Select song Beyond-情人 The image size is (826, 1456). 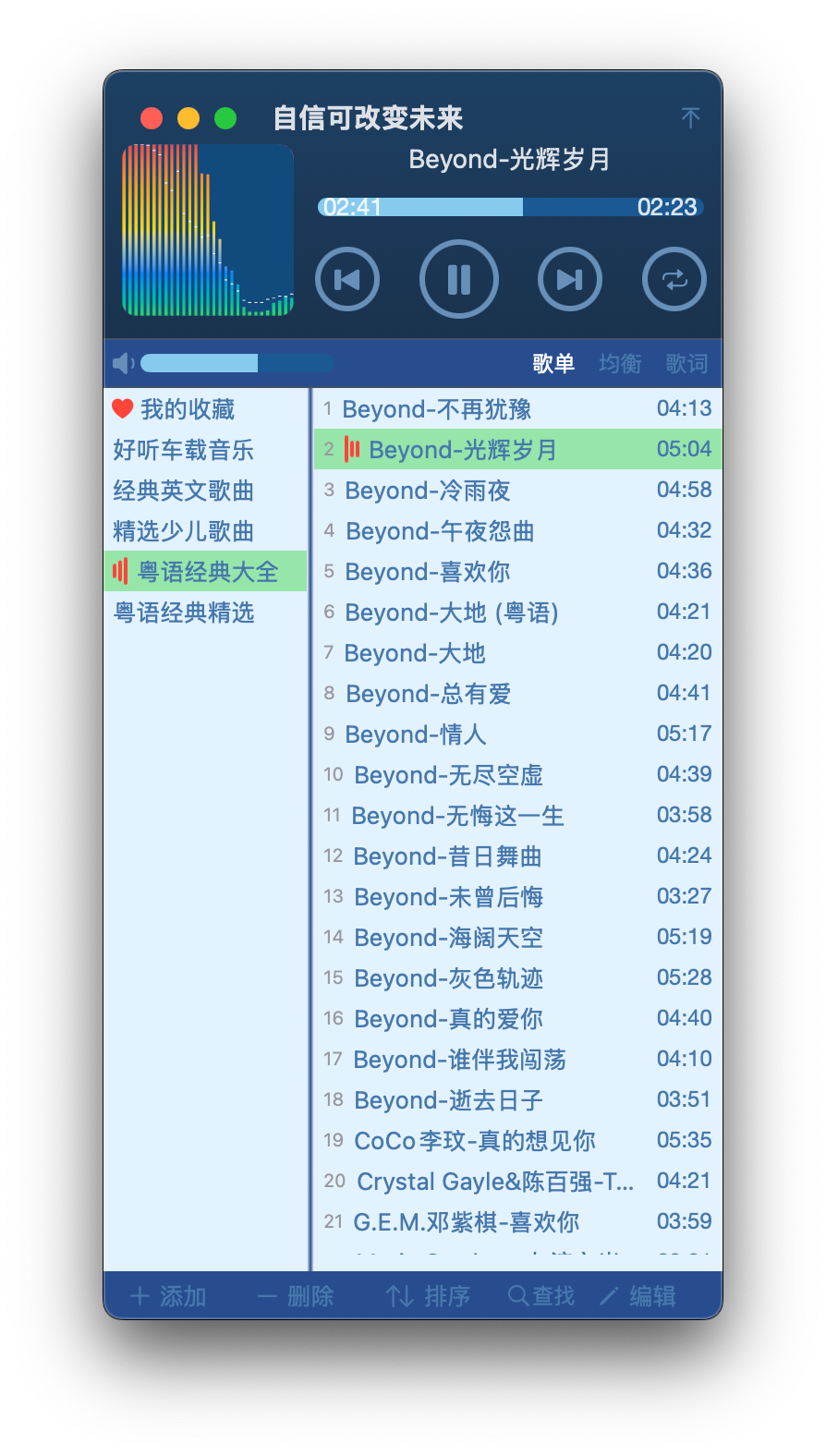[x=517, y=734]
